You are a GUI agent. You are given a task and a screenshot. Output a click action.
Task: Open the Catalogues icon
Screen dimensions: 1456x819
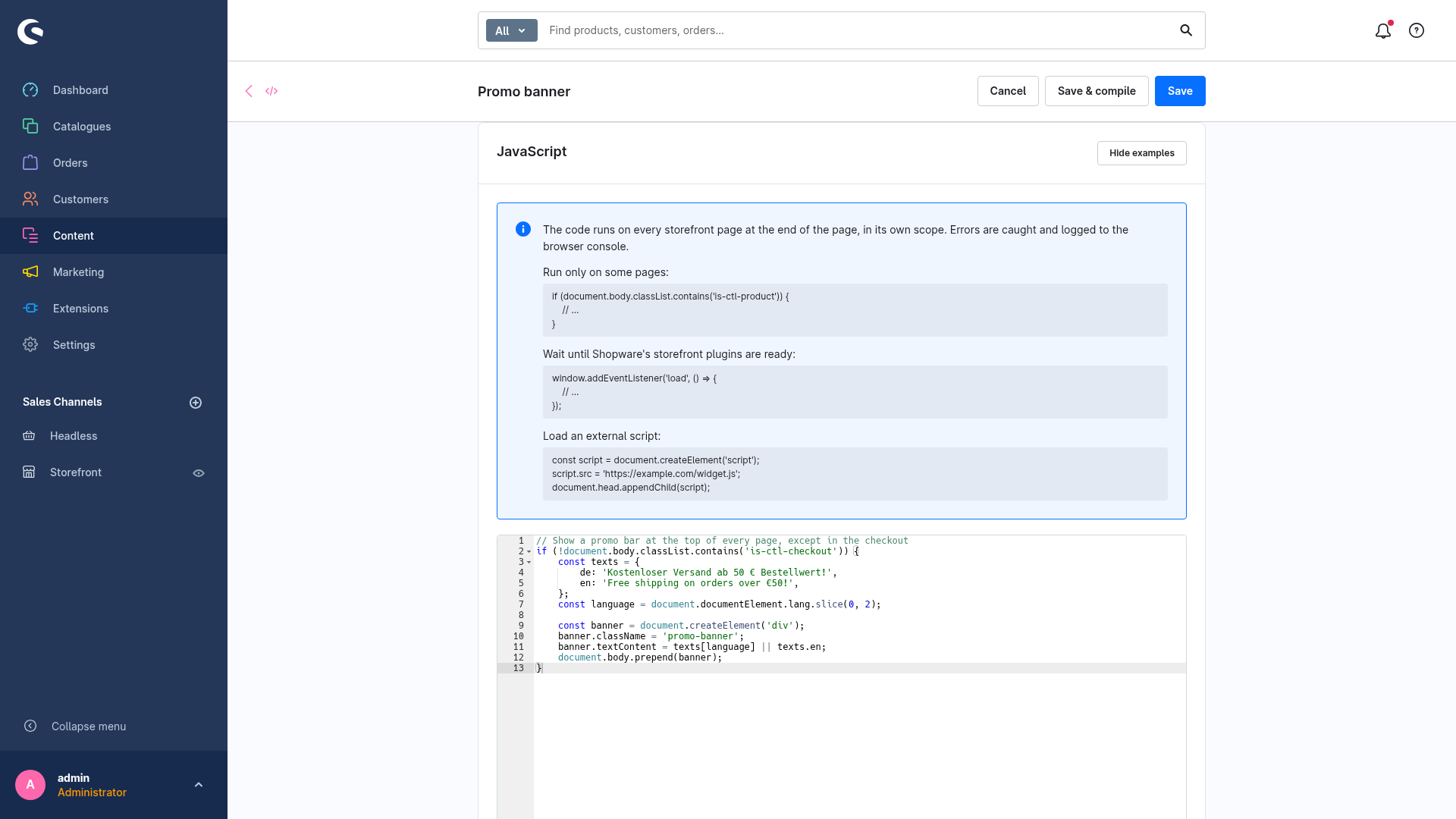pyautogui.click(x=30, y=127)
